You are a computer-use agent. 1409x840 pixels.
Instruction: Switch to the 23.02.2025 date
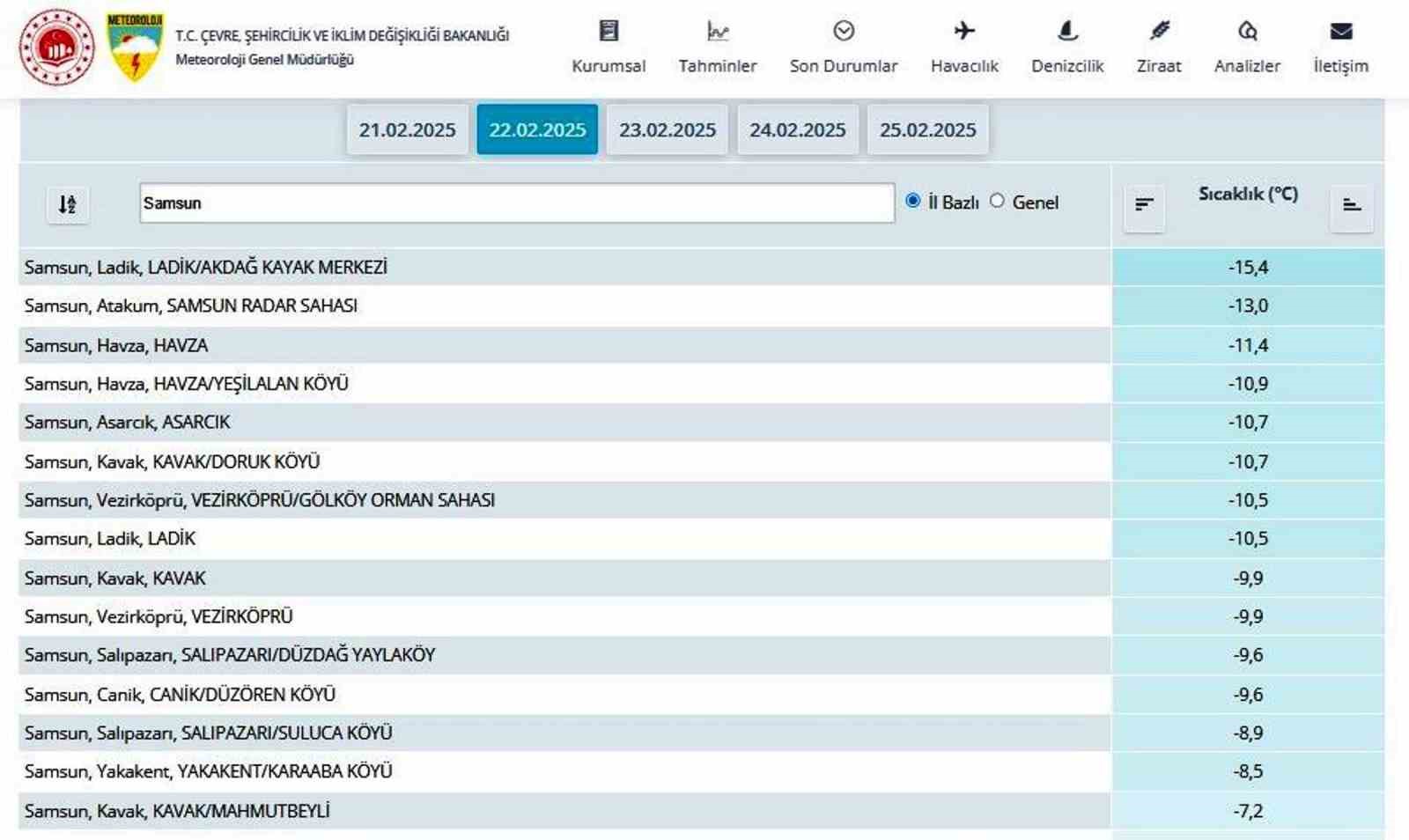[x=667, y=129]
